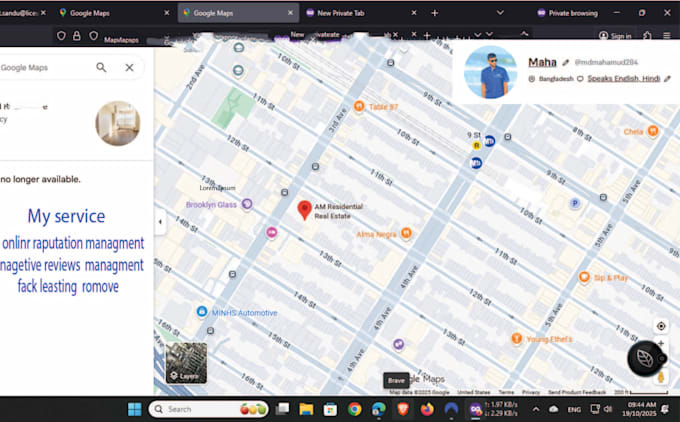The width and height of the screenshot is (680, 422).
Task: Open Microsoft Edge from the taskbar
Action: click(379, 409)
